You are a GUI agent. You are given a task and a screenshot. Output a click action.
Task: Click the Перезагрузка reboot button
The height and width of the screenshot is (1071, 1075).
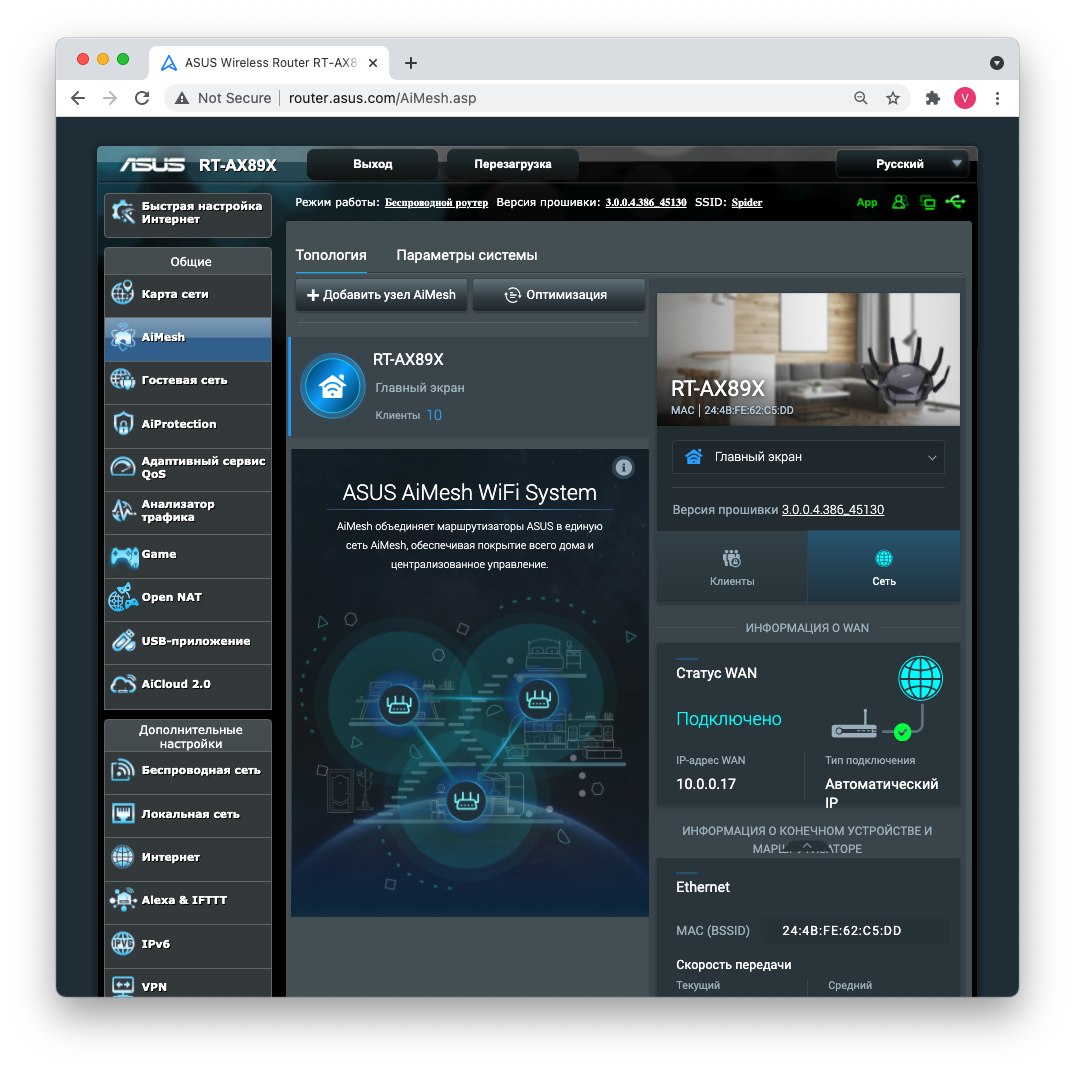click(512, 164)
